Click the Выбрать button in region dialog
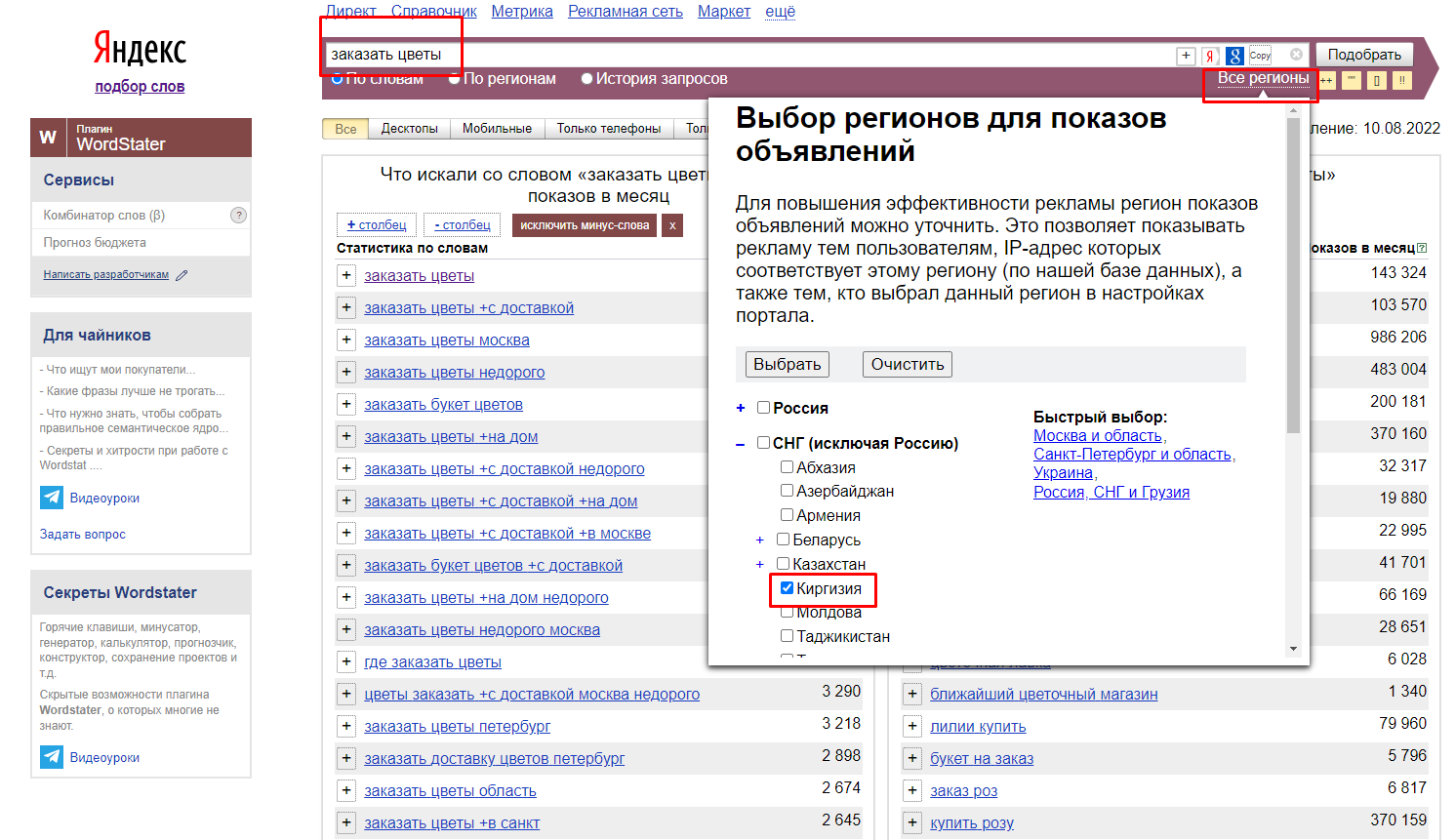 click(788, 364)
